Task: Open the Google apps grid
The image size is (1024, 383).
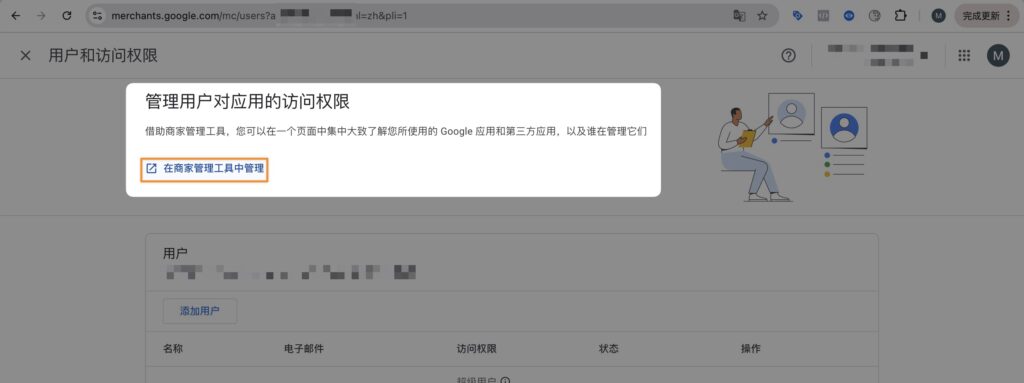Action: (964, 56)
